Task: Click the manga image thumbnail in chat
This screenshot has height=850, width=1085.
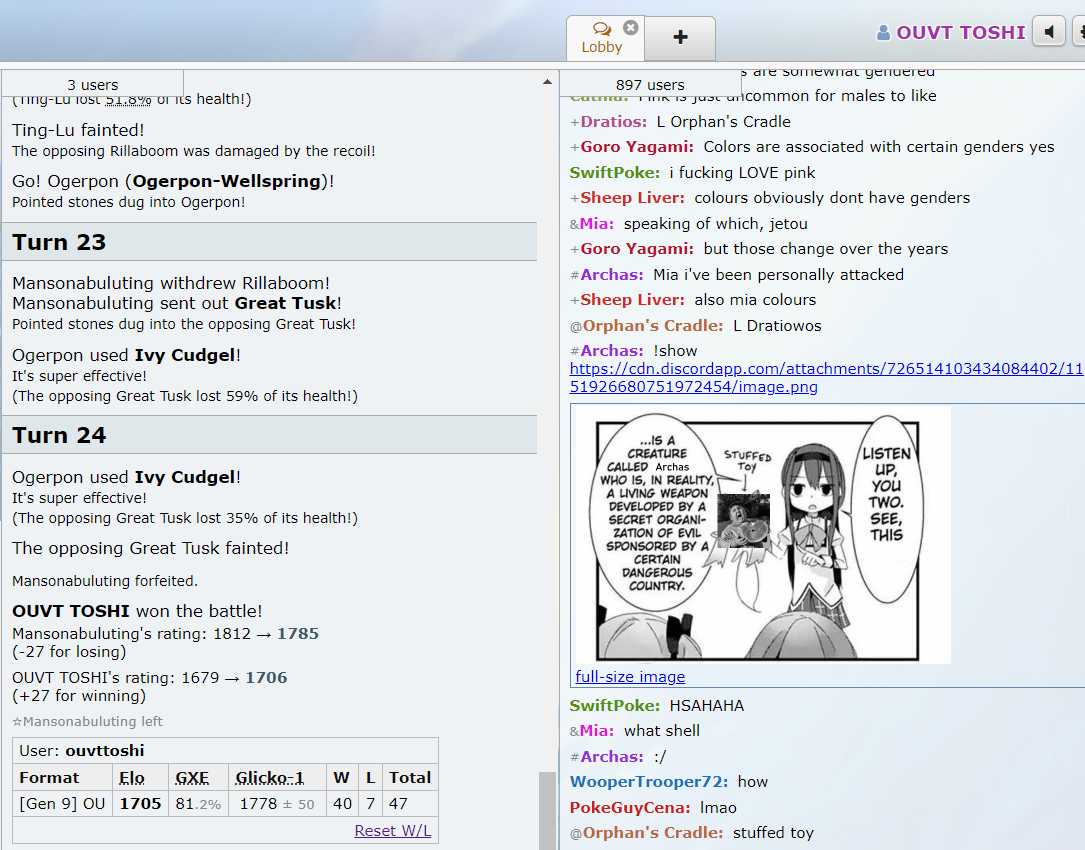Action: (763, 534)
